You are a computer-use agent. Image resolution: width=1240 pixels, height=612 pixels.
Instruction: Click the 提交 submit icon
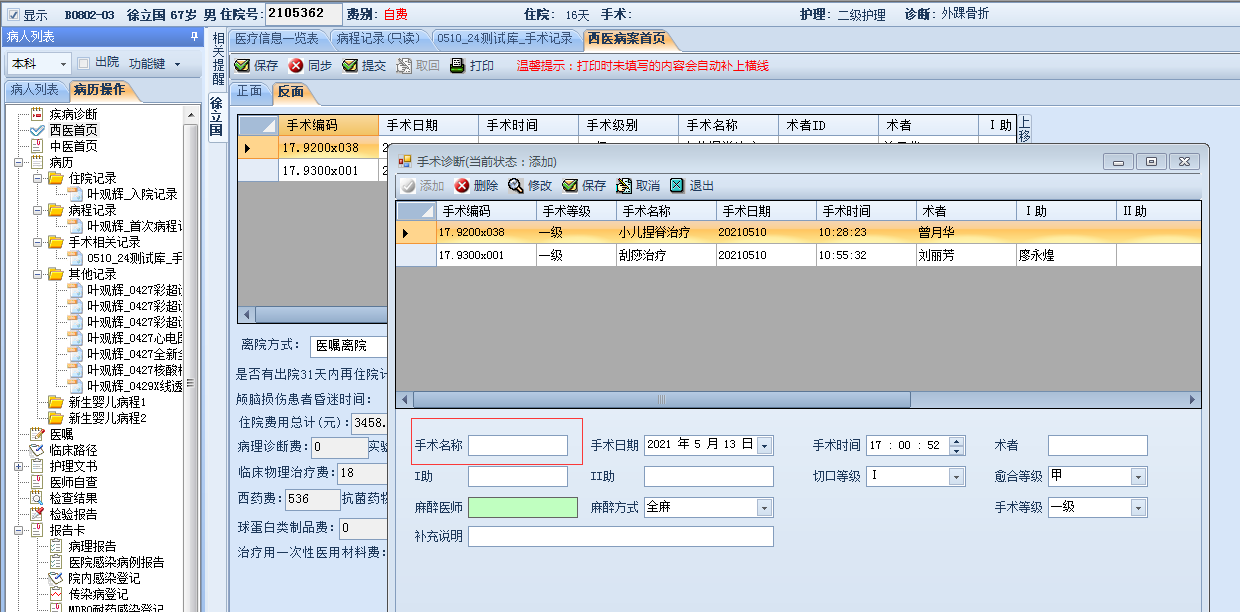pos(350,65)
